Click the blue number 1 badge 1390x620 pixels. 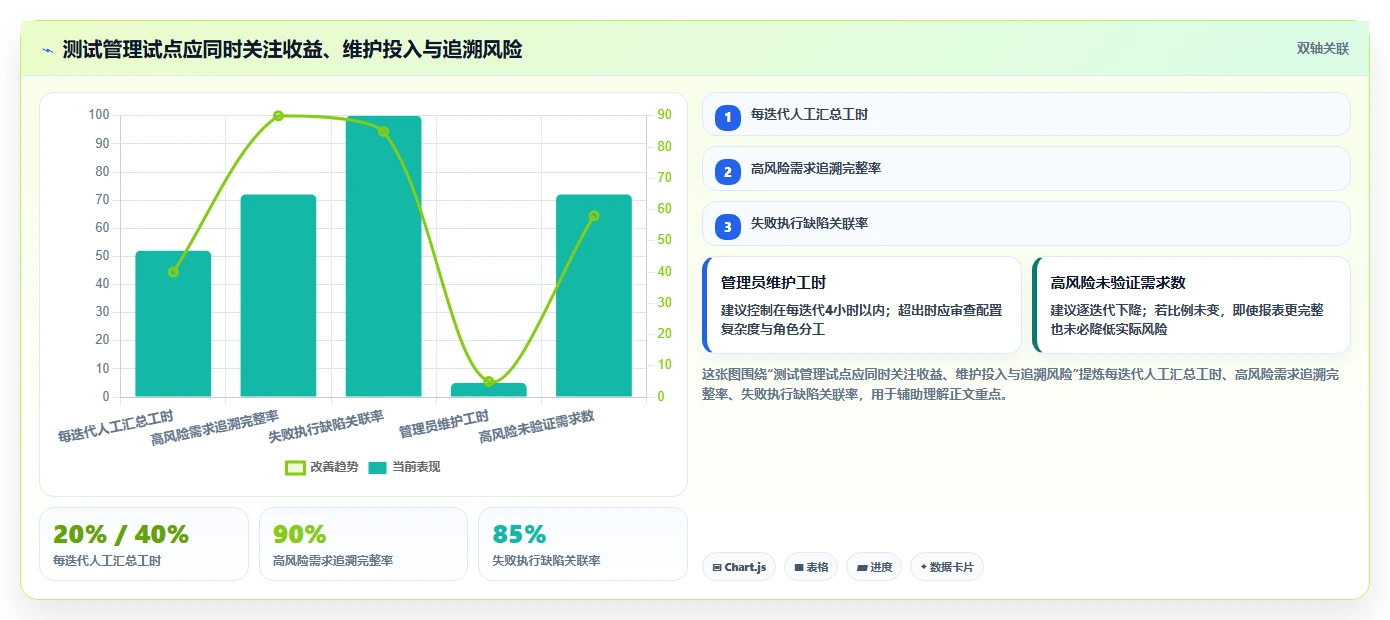pyautogui.click(x=728, y=117)
